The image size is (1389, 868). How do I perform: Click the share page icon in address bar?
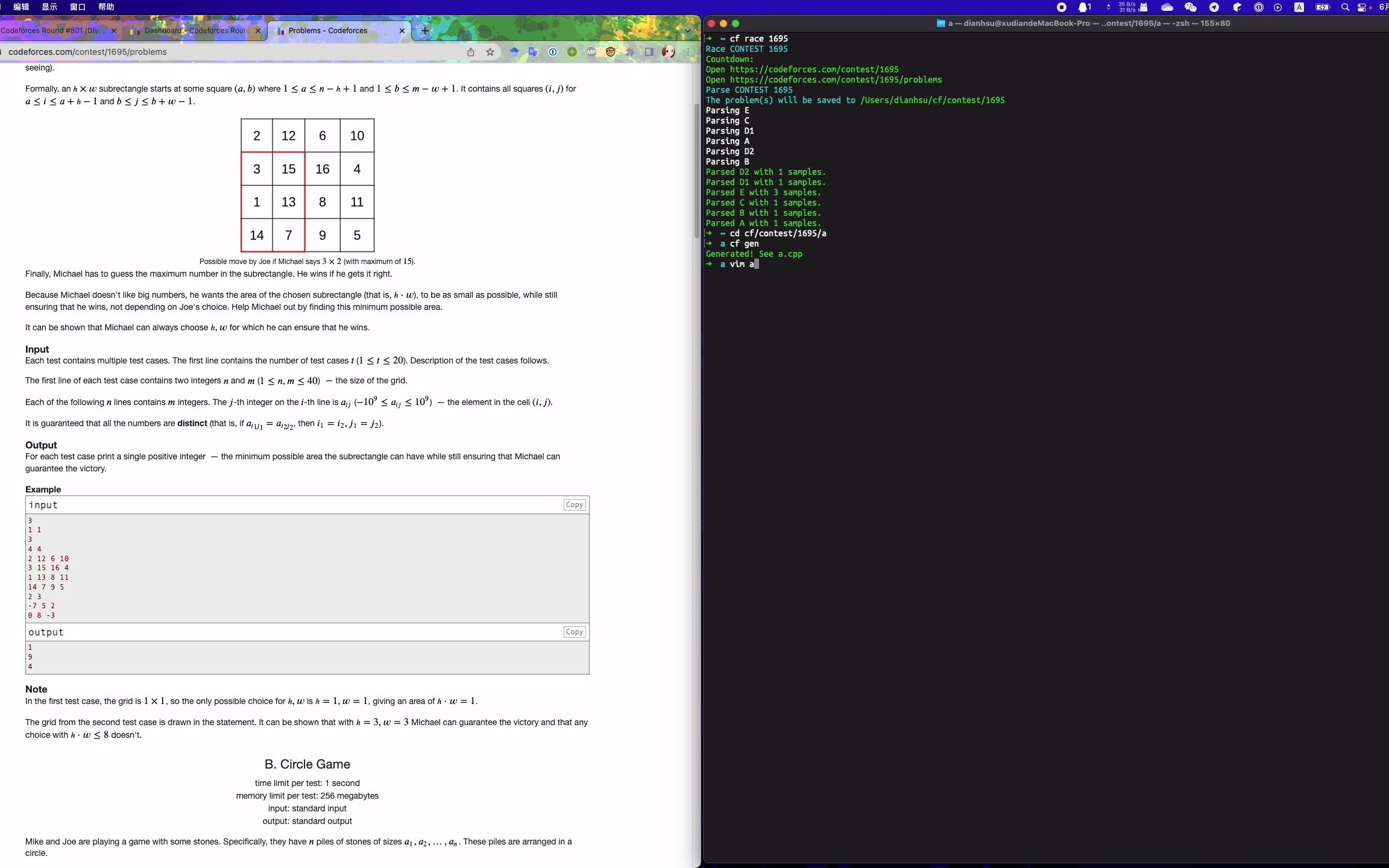(x=471, y=52)
